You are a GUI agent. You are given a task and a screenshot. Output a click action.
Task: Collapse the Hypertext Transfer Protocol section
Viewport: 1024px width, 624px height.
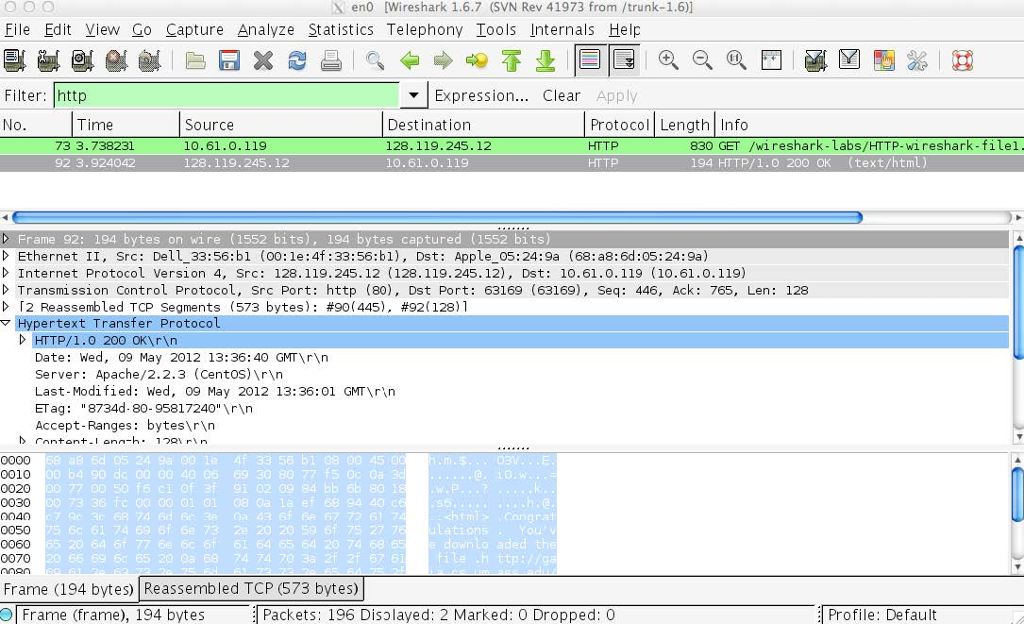8,323
